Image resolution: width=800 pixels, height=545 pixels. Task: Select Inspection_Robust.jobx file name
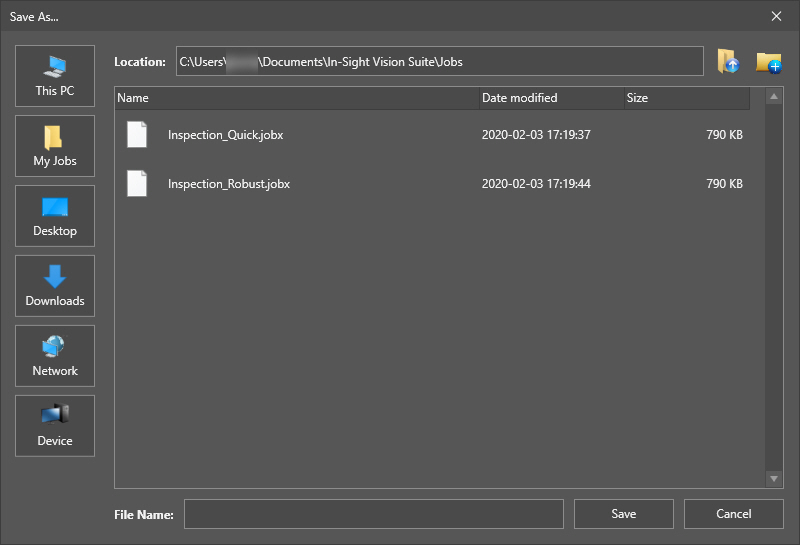(x=229, y=184)
